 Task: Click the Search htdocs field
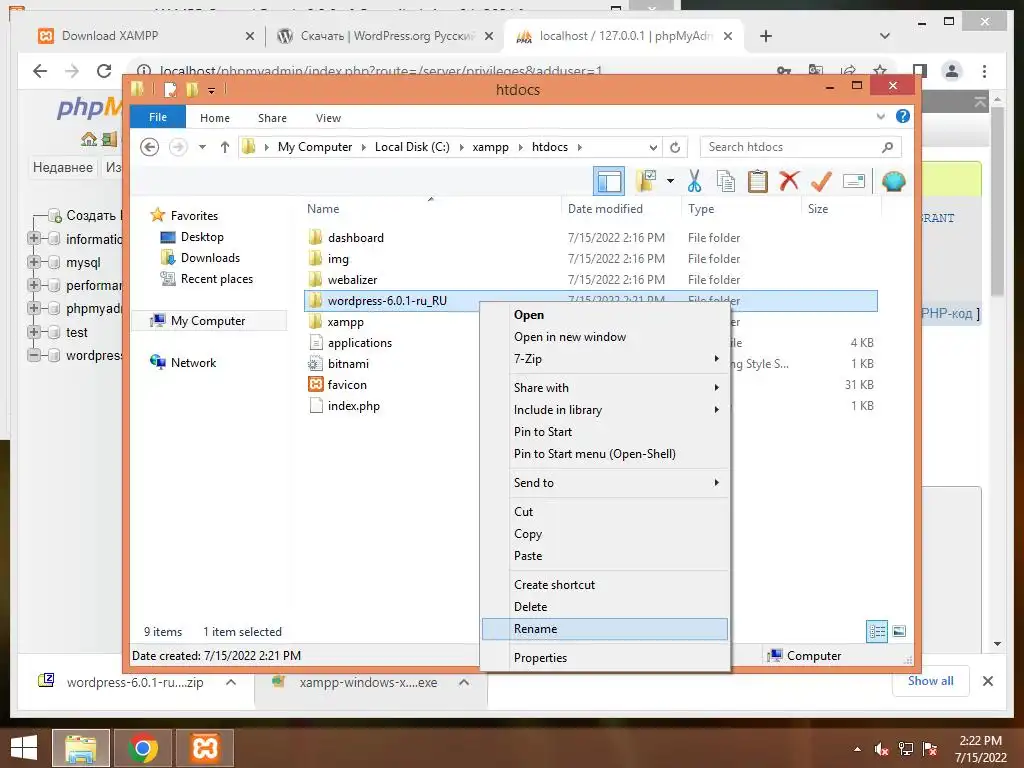[x=800, y=147]
